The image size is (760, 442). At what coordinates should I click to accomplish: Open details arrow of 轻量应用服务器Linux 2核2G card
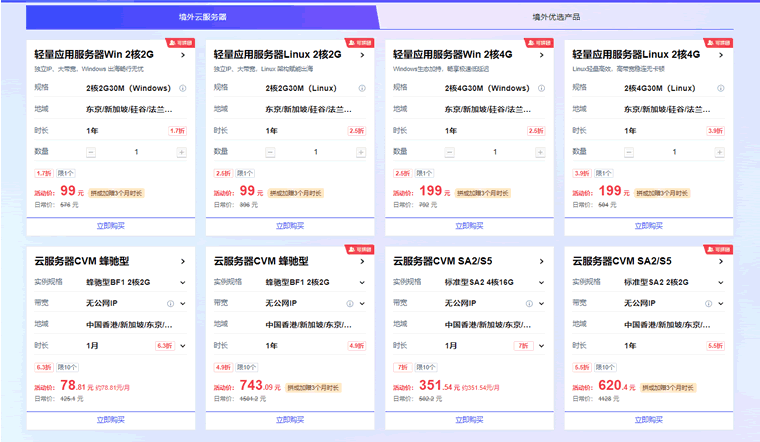362,55
